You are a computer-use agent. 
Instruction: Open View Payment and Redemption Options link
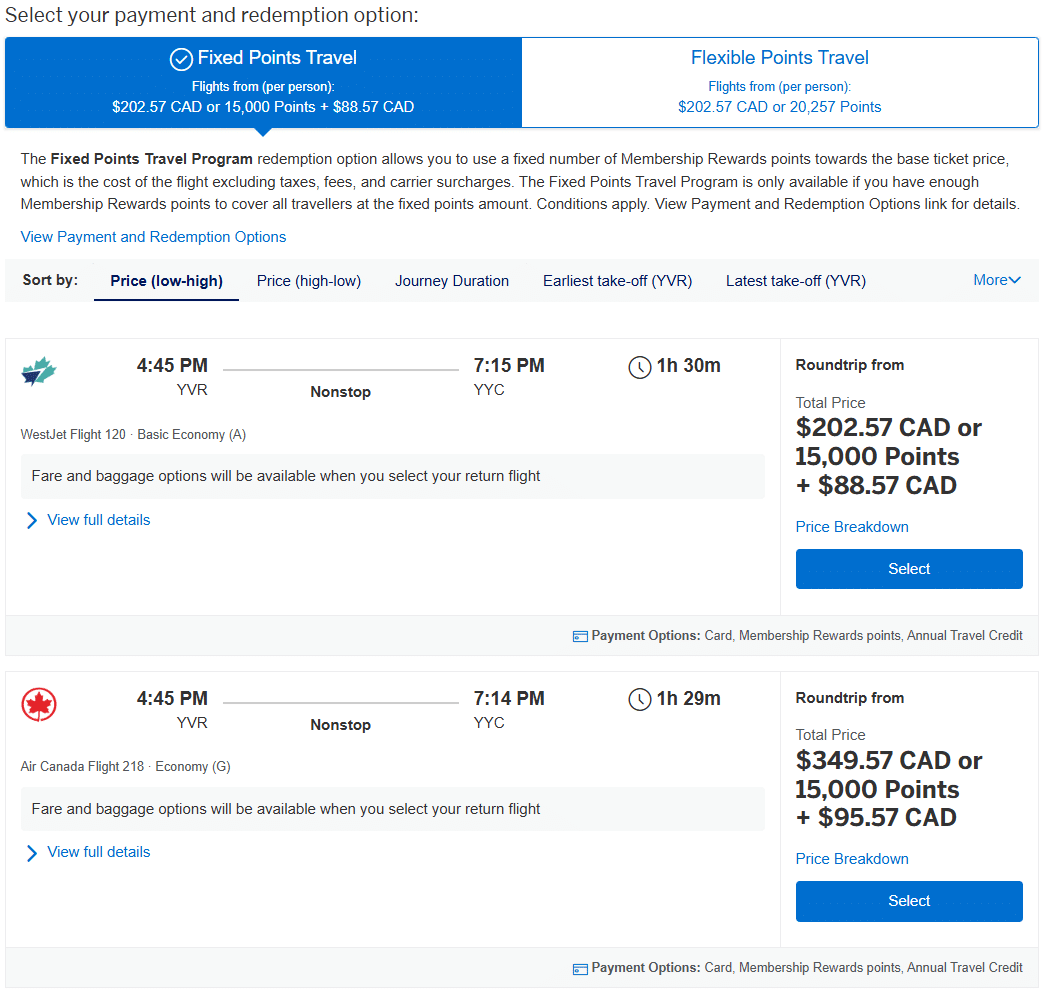pos(153,237)
